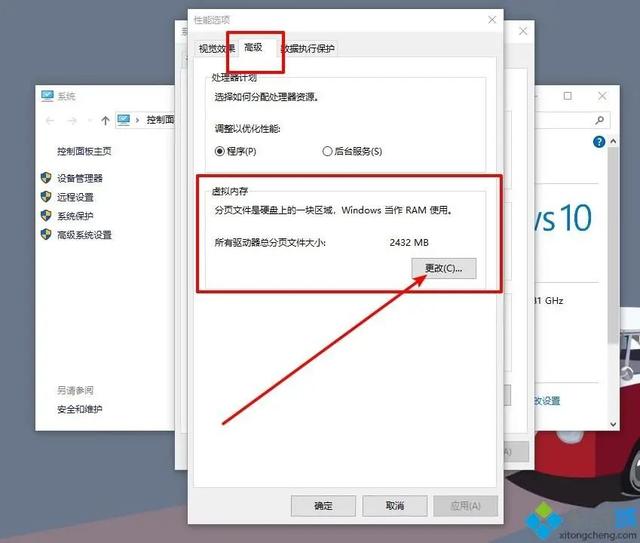Go forward in System window navigation
Viewport: 640px width, 543px height.
(x=72, y=120)
